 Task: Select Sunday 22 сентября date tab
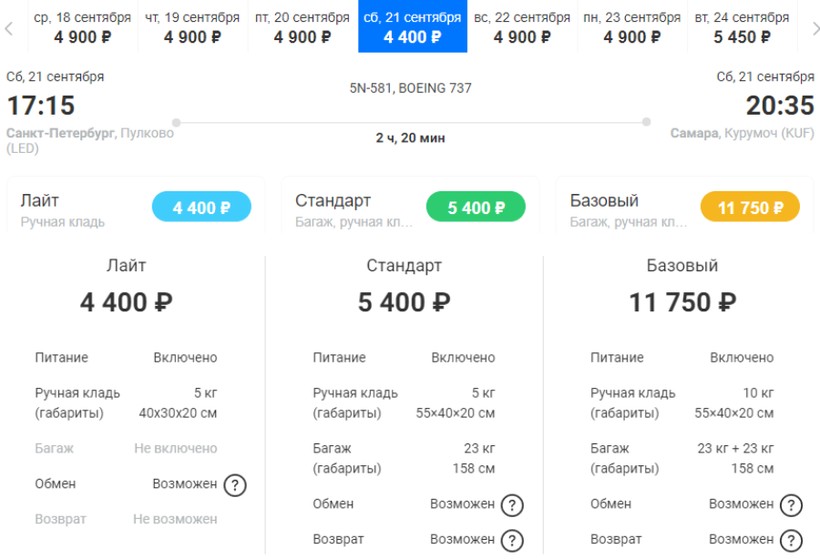pyautogui.click(x=522, y=27)
